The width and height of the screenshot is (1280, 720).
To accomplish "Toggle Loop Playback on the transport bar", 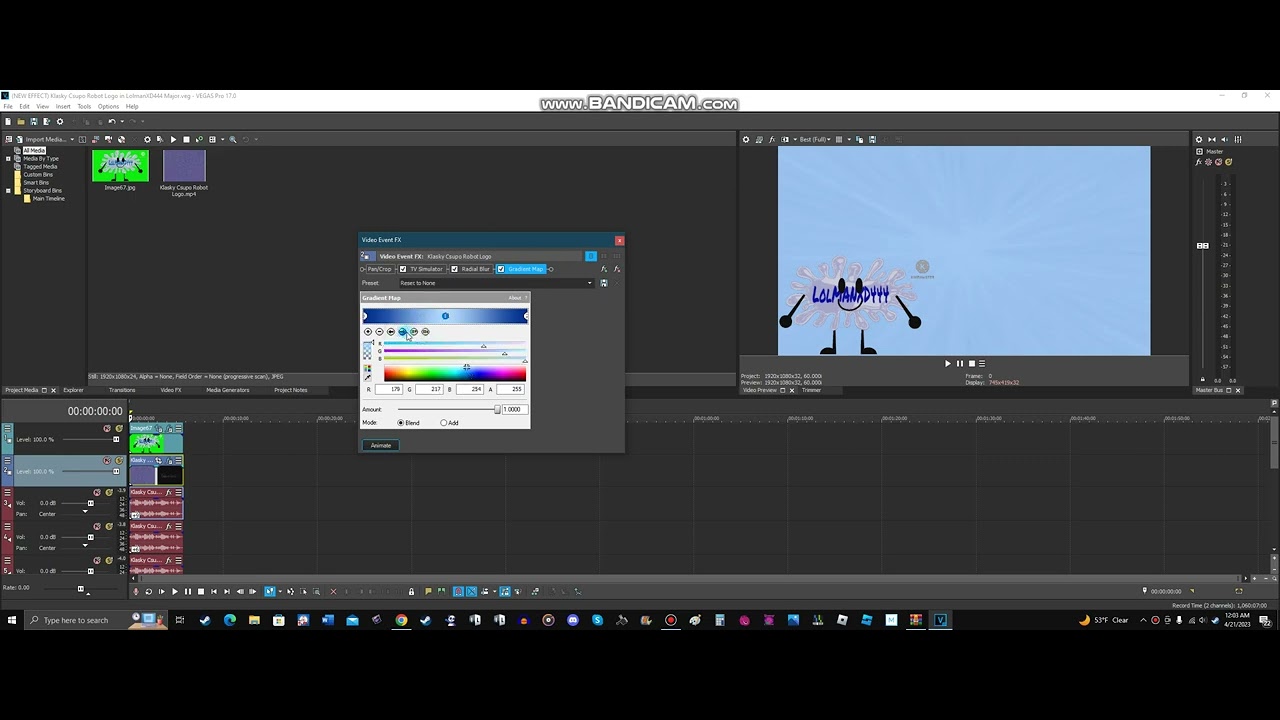I will [149, 591].
